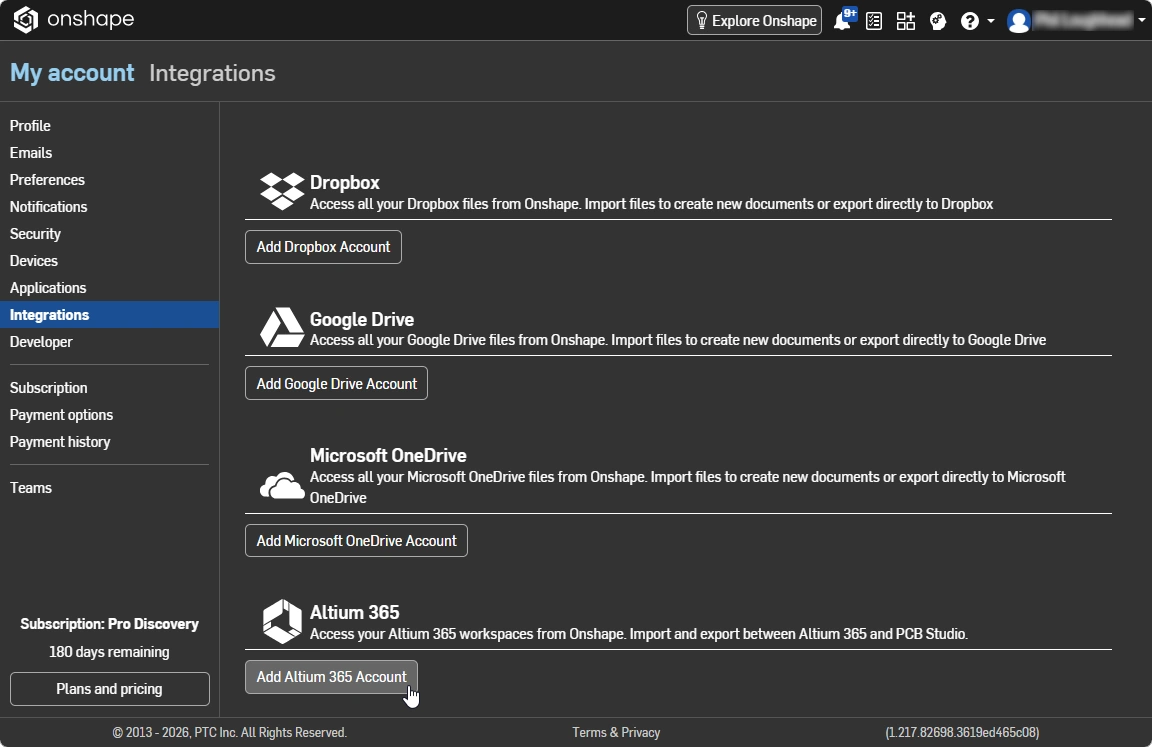
Task: Add a Google Drive account
Action: 336,383
